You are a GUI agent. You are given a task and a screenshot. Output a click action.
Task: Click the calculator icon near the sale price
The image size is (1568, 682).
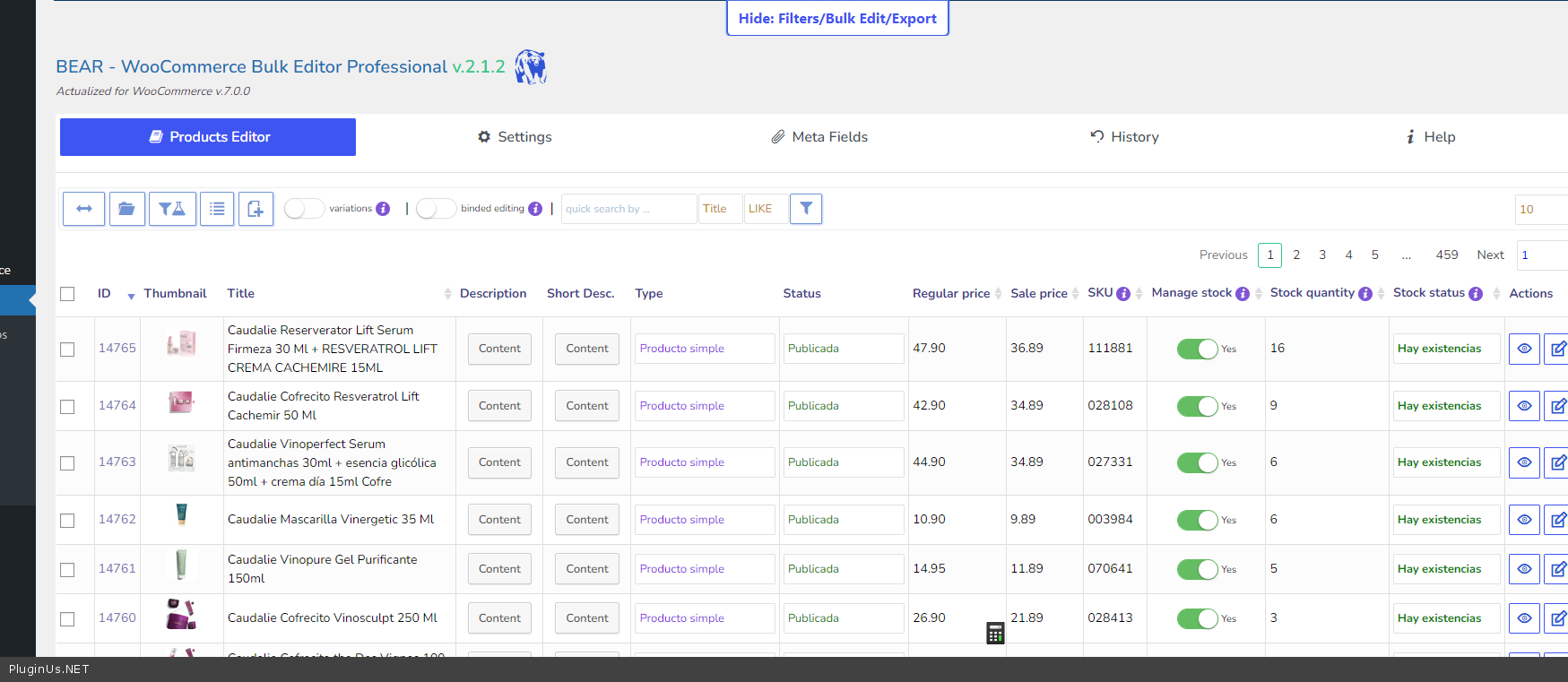tap(995, 633)
